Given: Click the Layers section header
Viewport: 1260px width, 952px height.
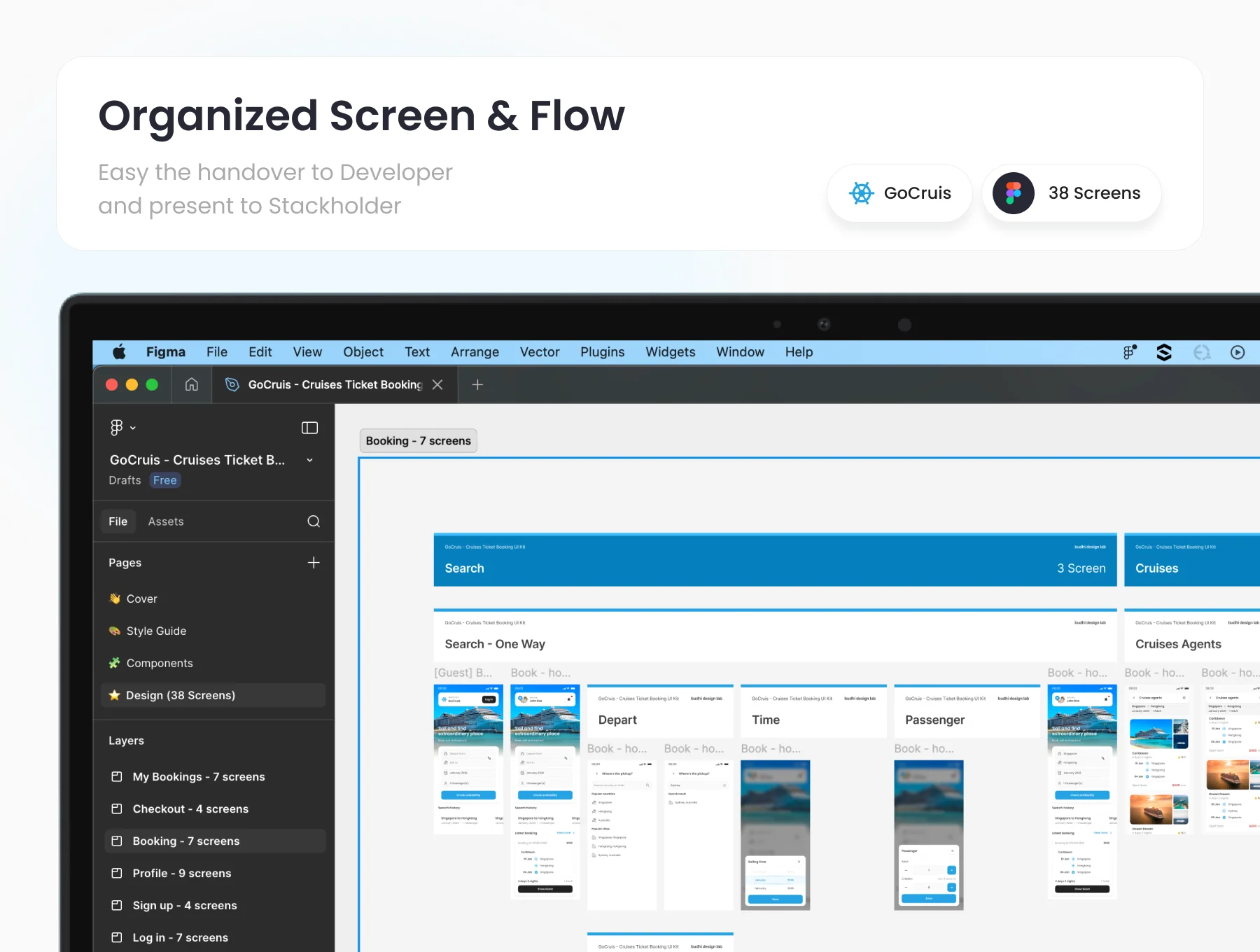Looking at the screenshot, I should tap(126, 741).
